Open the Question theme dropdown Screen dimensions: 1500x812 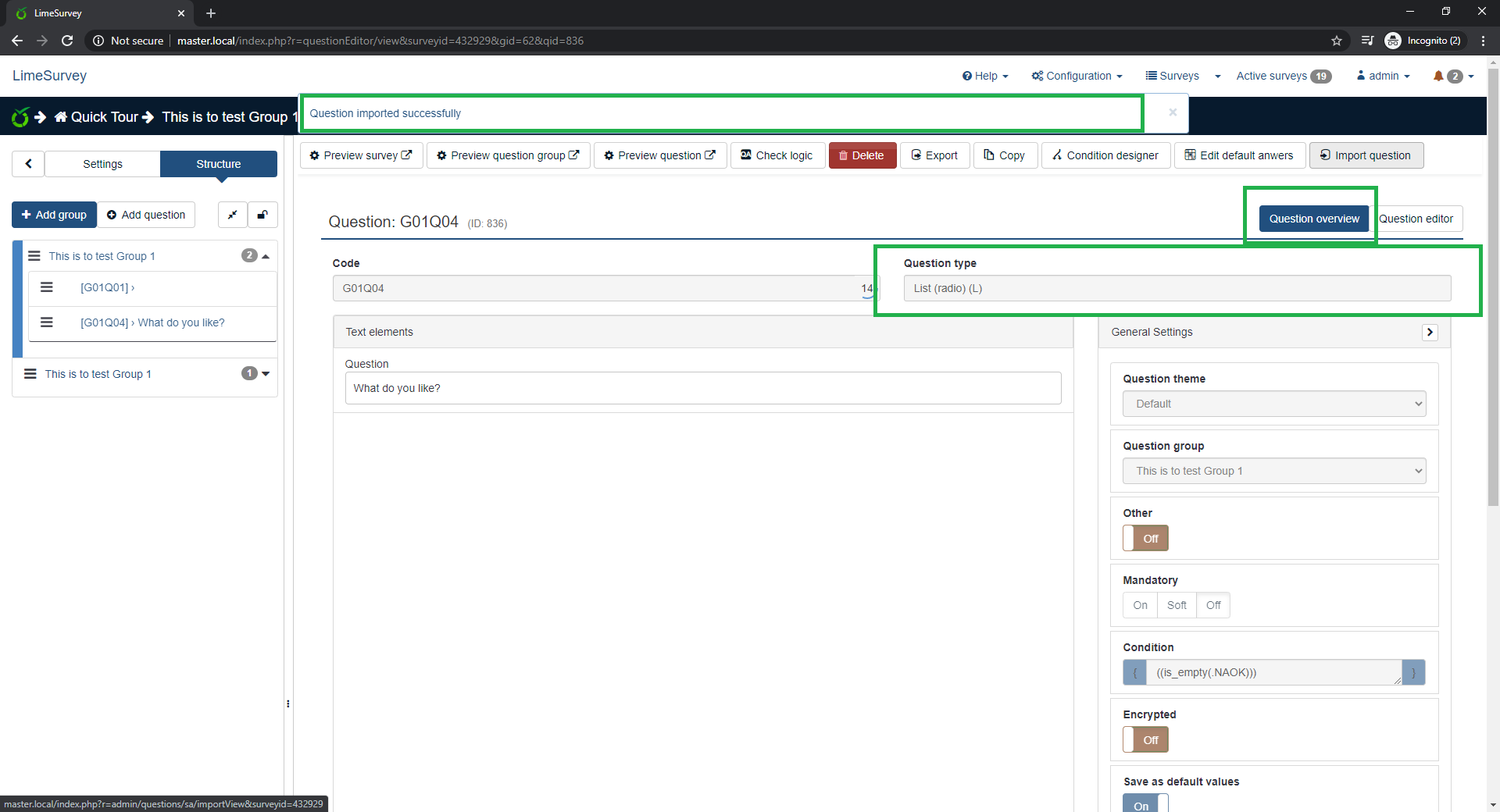(x=1273, y=404)
